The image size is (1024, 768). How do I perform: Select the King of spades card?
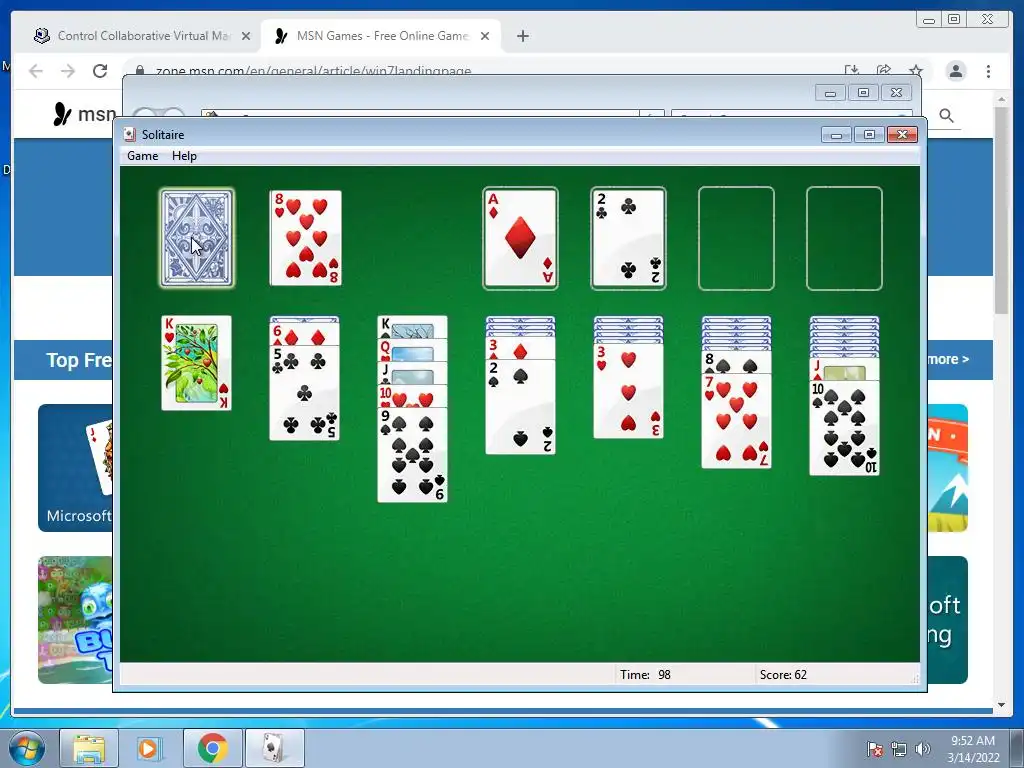pos(413,327)
